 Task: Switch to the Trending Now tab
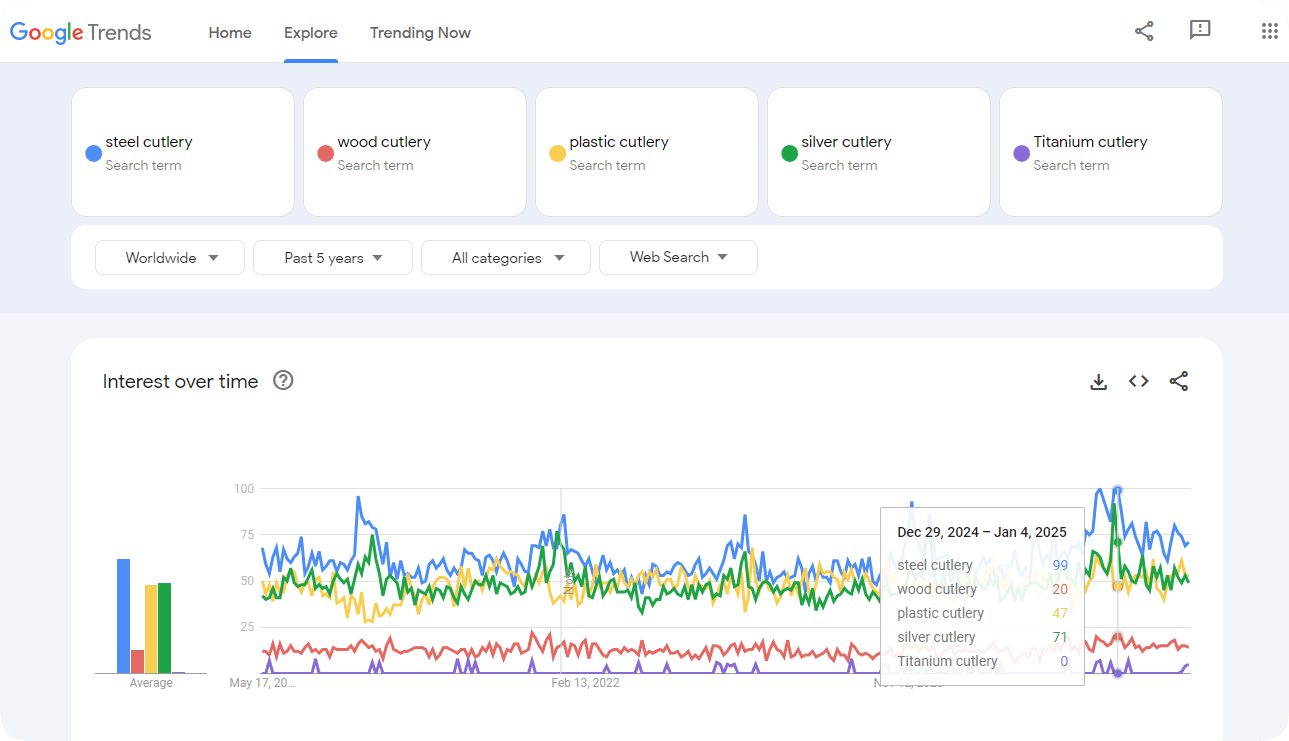[x=420, y=33]
